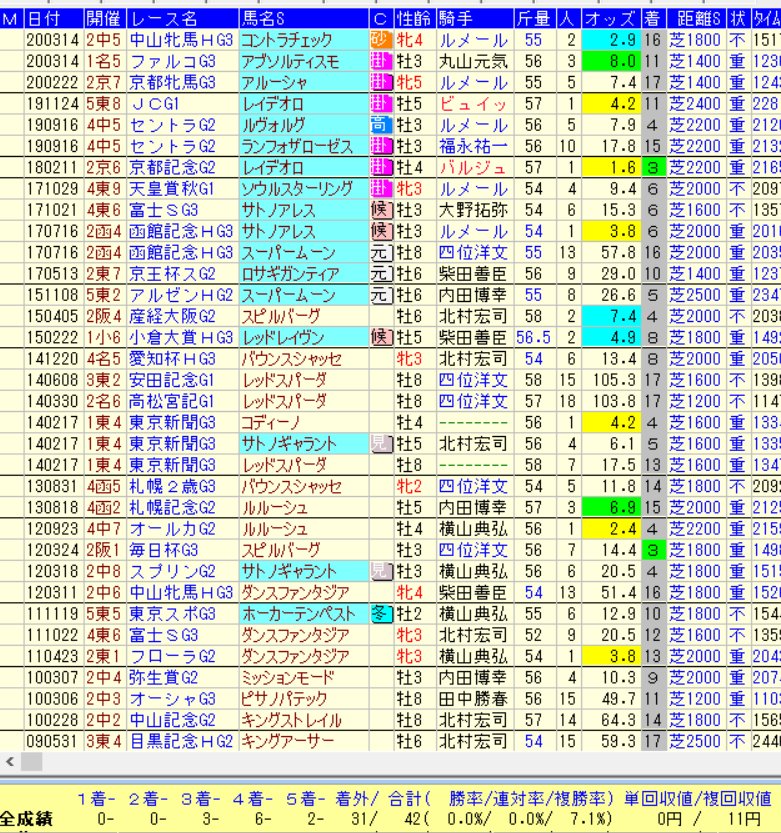This screenshot has height=833, width=781.
Task: Click the 状 column header
Action: pyautogui.click(x=738, y=19)
